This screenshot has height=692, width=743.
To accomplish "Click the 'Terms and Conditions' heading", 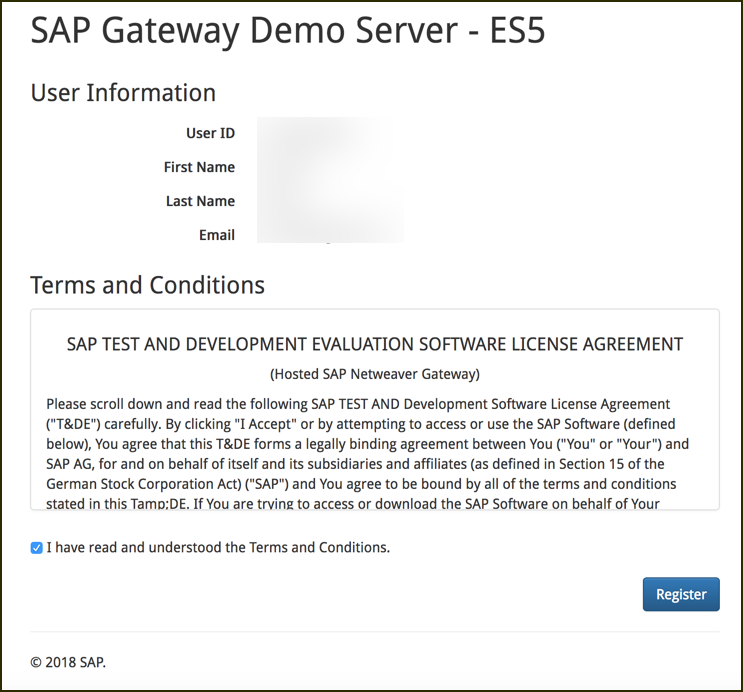I will pyautogui.click(x=147, y=285).
